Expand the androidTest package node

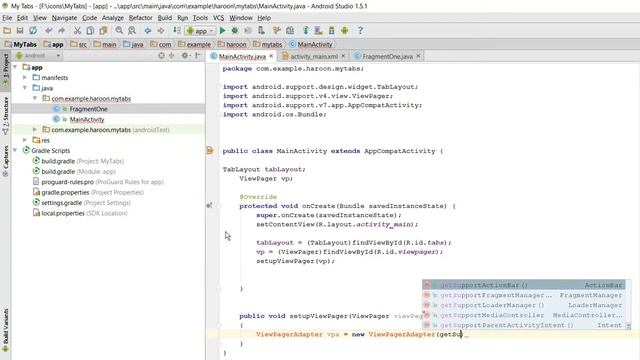click(x=35, y=130)
